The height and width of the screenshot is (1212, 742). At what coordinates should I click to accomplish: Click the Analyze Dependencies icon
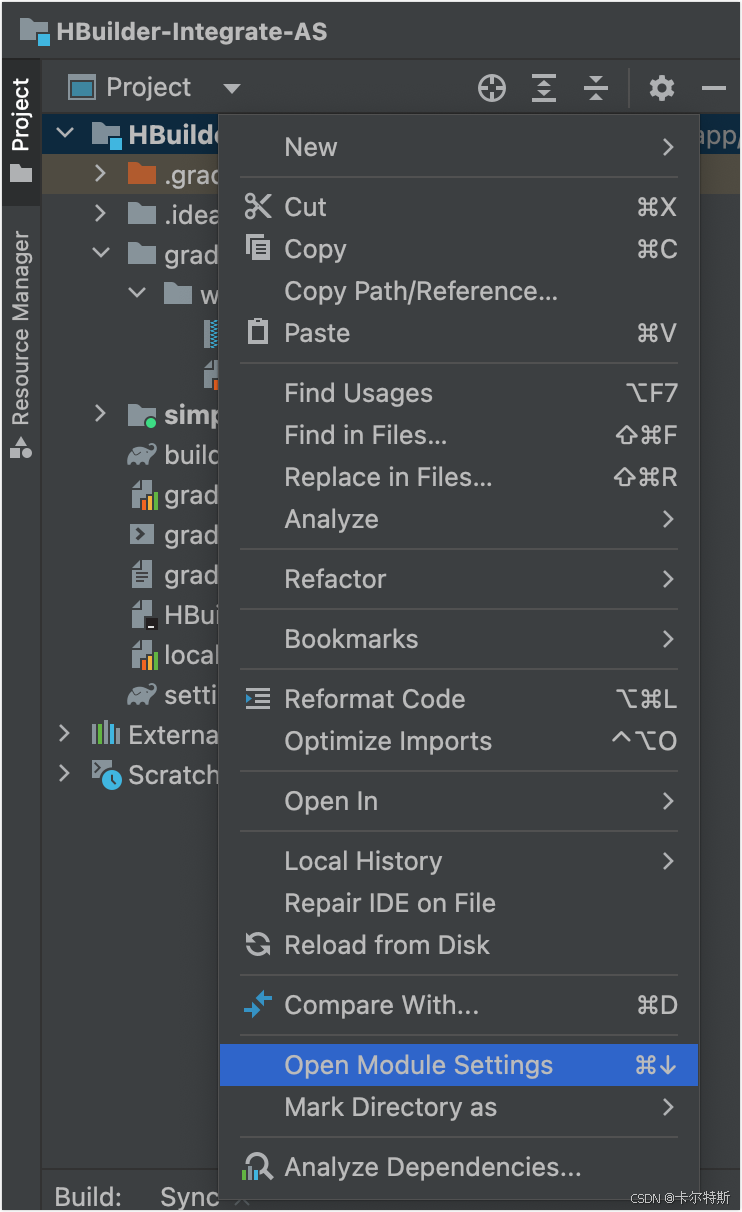[258, 1166]
